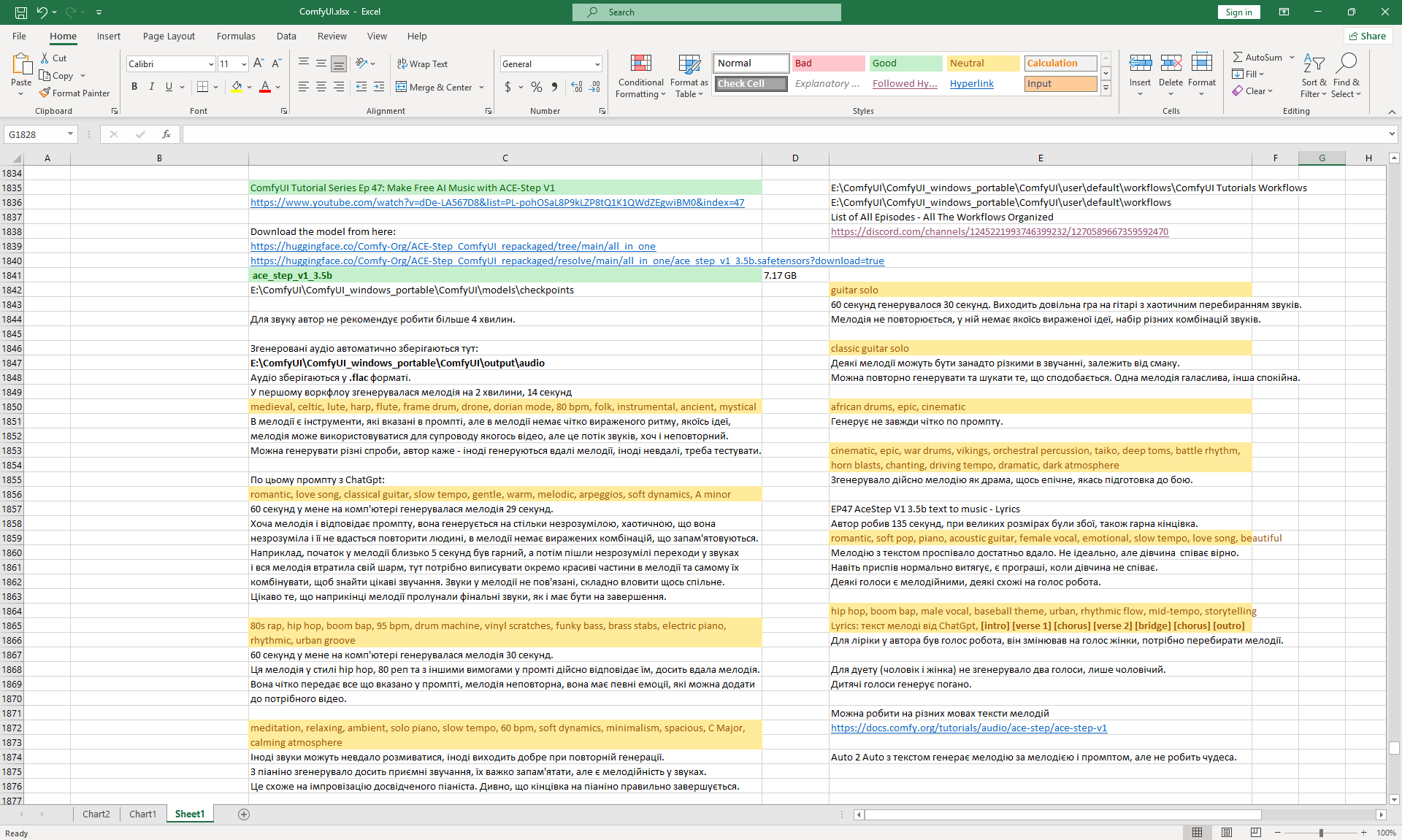Toggle Bold formatting

click(x=134, y=87)
